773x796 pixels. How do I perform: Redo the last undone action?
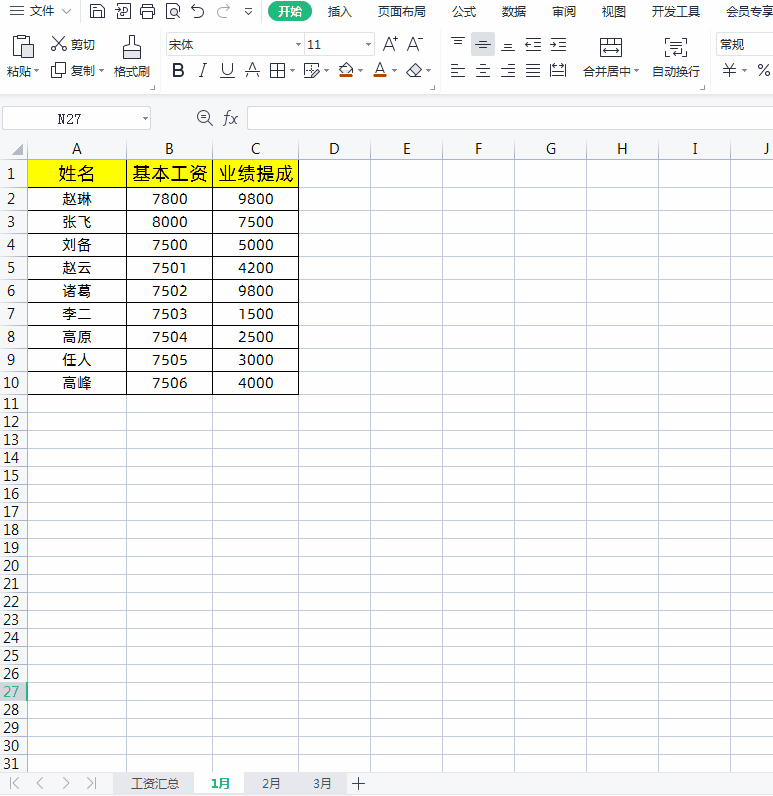(x=223, y=11)
